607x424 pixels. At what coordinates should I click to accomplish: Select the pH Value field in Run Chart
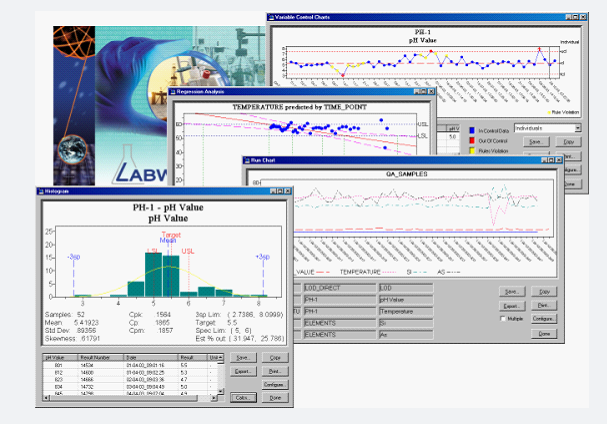pos(405,300)
